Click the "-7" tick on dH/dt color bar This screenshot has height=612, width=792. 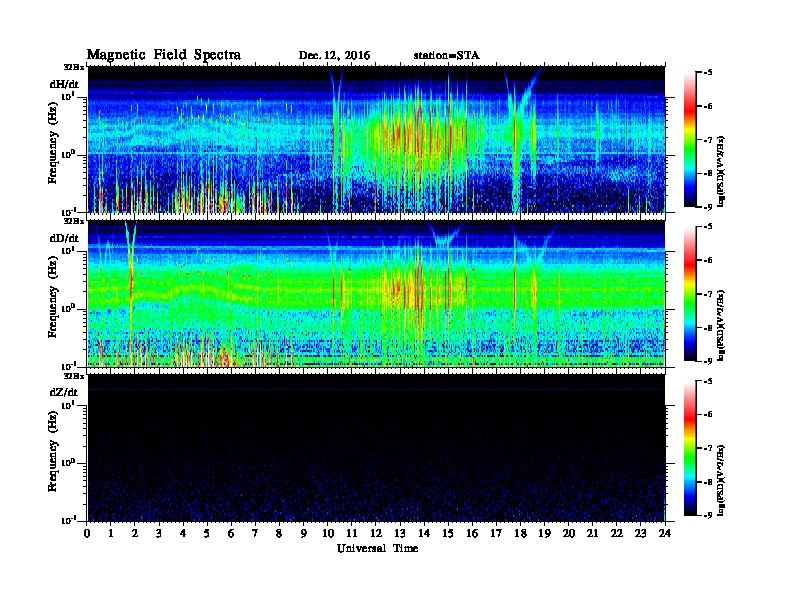click(x=708, y=140)
